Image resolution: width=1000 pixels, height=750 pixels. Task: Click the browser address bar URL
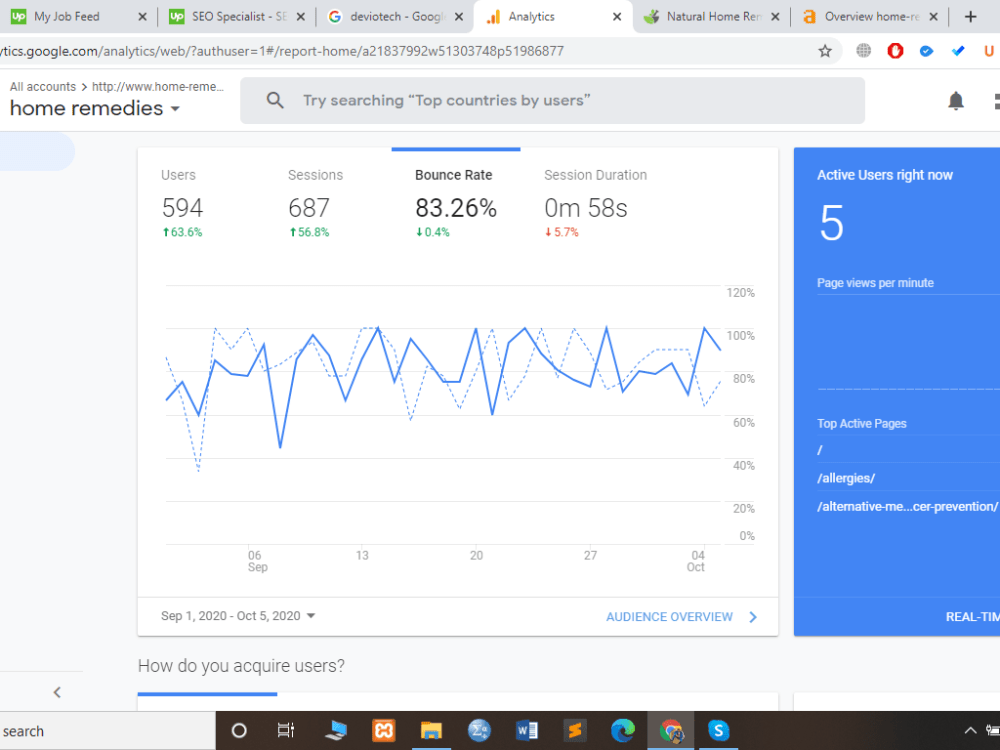point(281,51)
